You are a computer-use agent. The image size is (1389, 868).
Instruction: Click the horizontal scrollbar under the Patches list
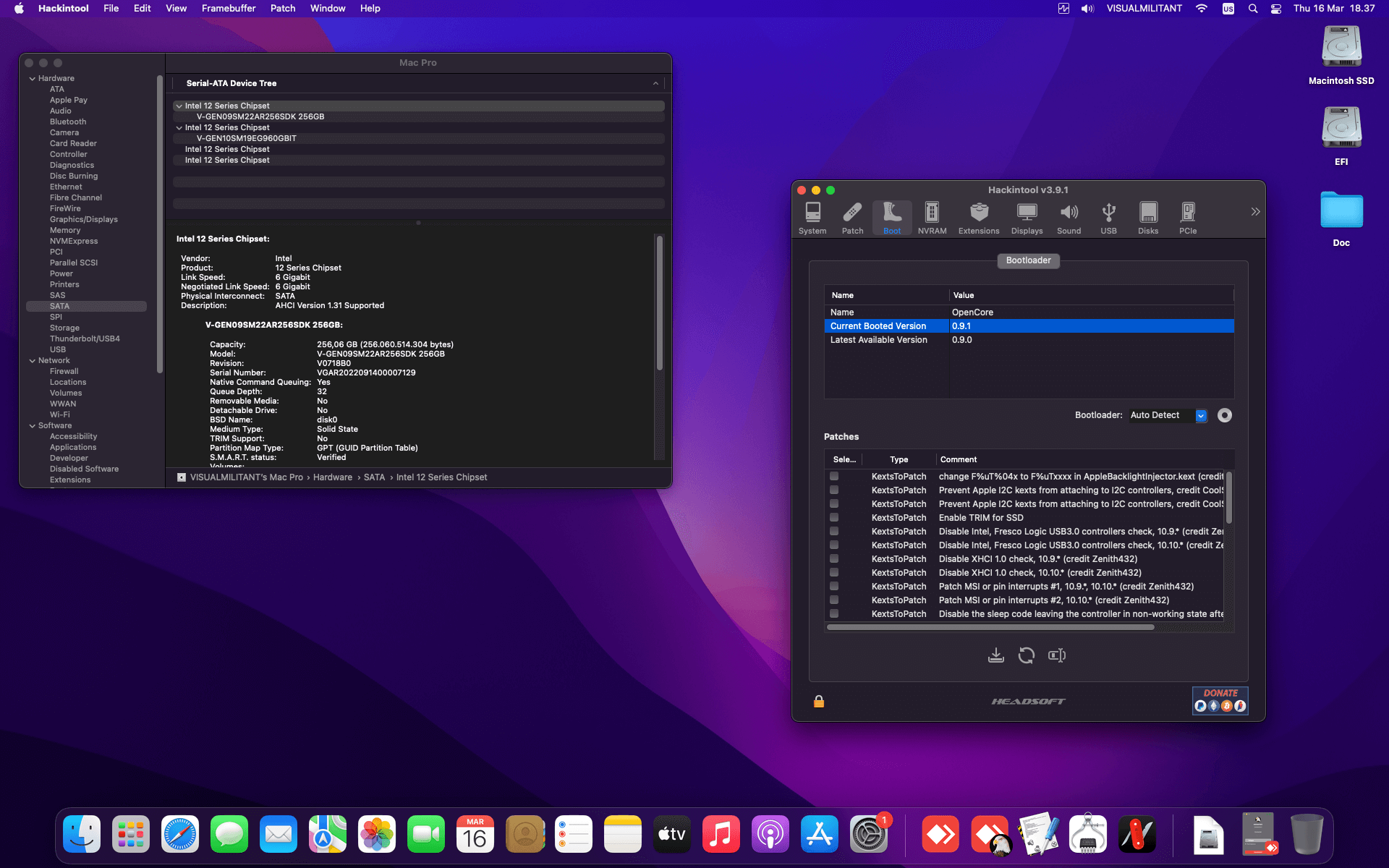(990, 627)
